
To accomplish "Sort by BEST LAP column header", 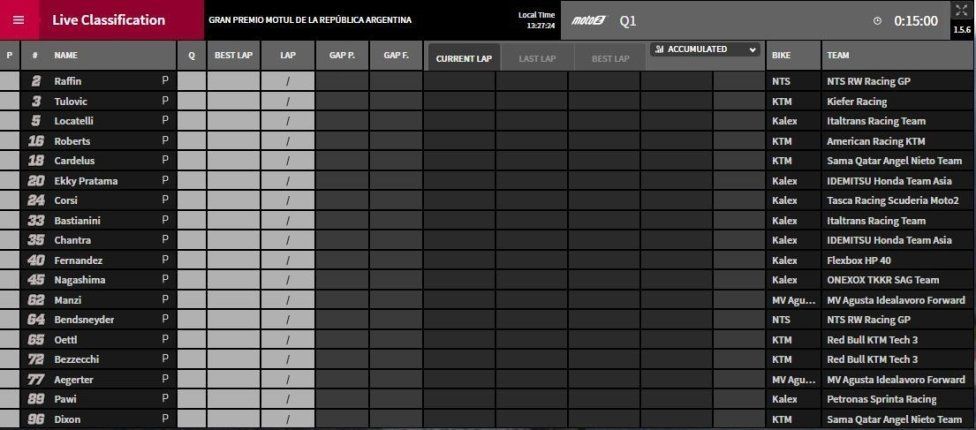I will coord(233,55).
